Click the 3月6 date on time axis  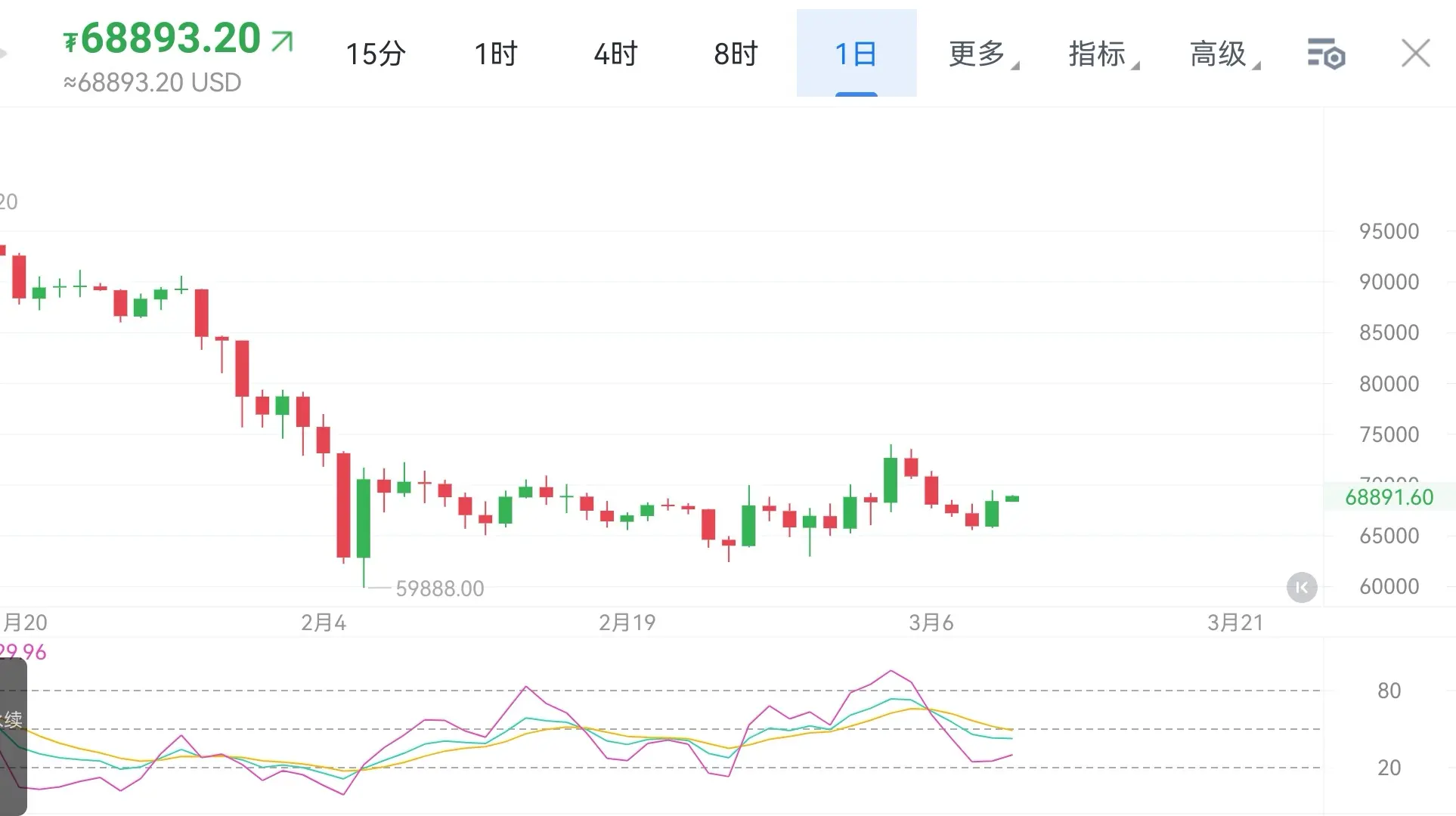(931, 623)
